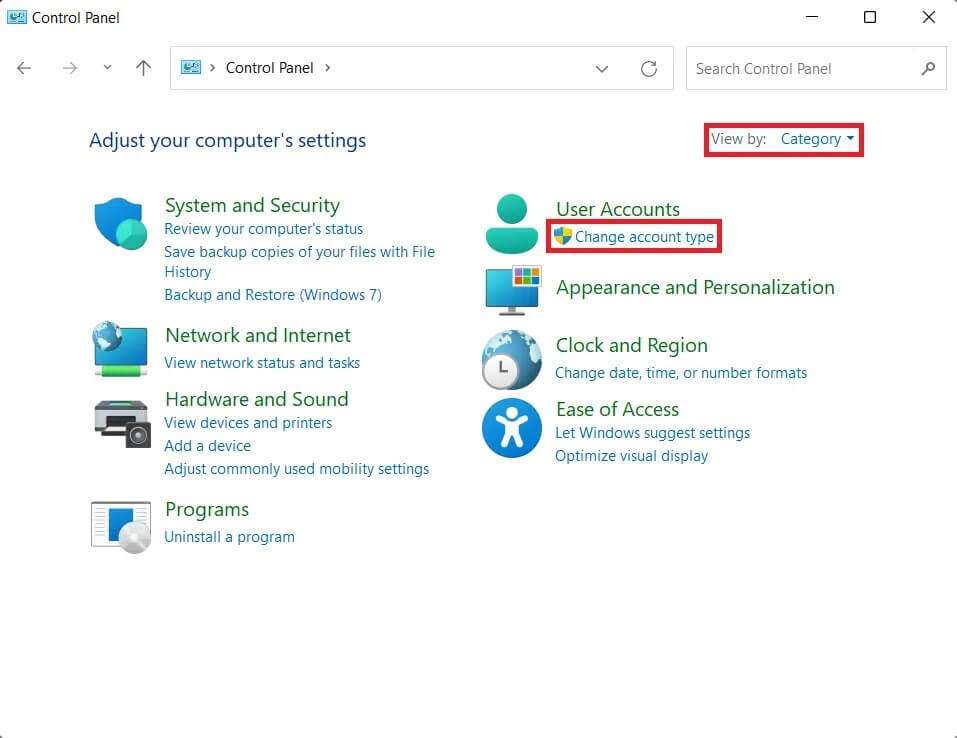Screen dimensions: 957x738
Task: Open View devices and printers
Action: 248,423
